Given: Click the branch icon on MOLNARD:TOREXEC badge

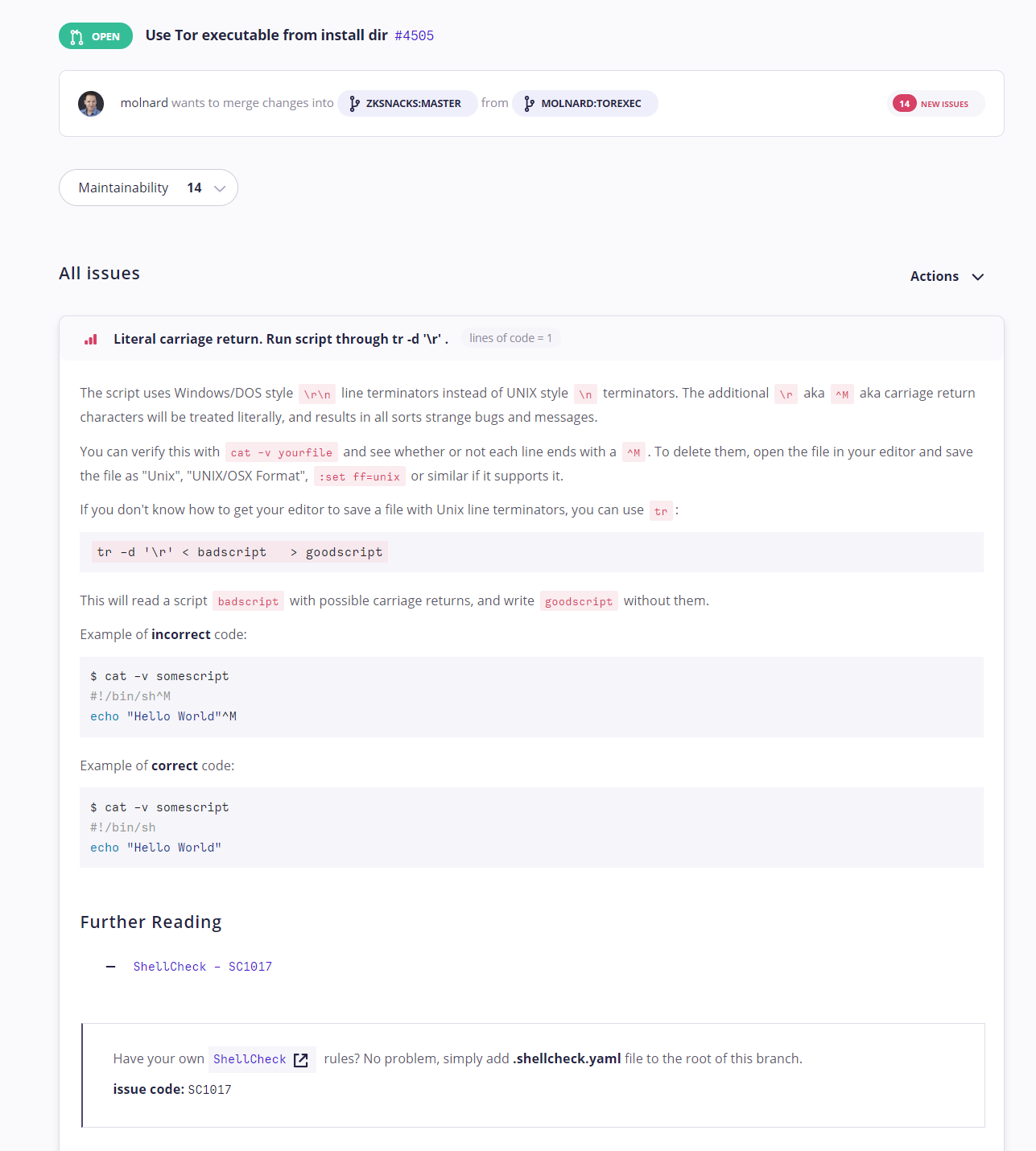Looking at the screenshot, I should (x=529, y=103).
